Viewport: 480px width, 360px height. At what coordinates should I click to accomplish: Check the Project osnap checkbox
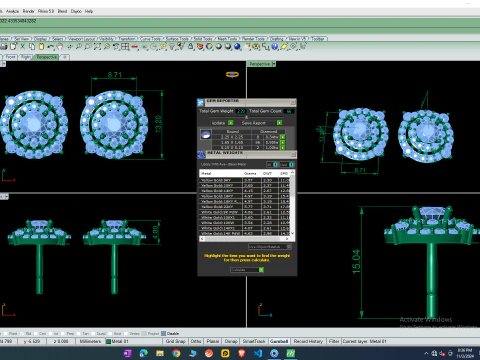pyautogui.click(x=144, y=333)
